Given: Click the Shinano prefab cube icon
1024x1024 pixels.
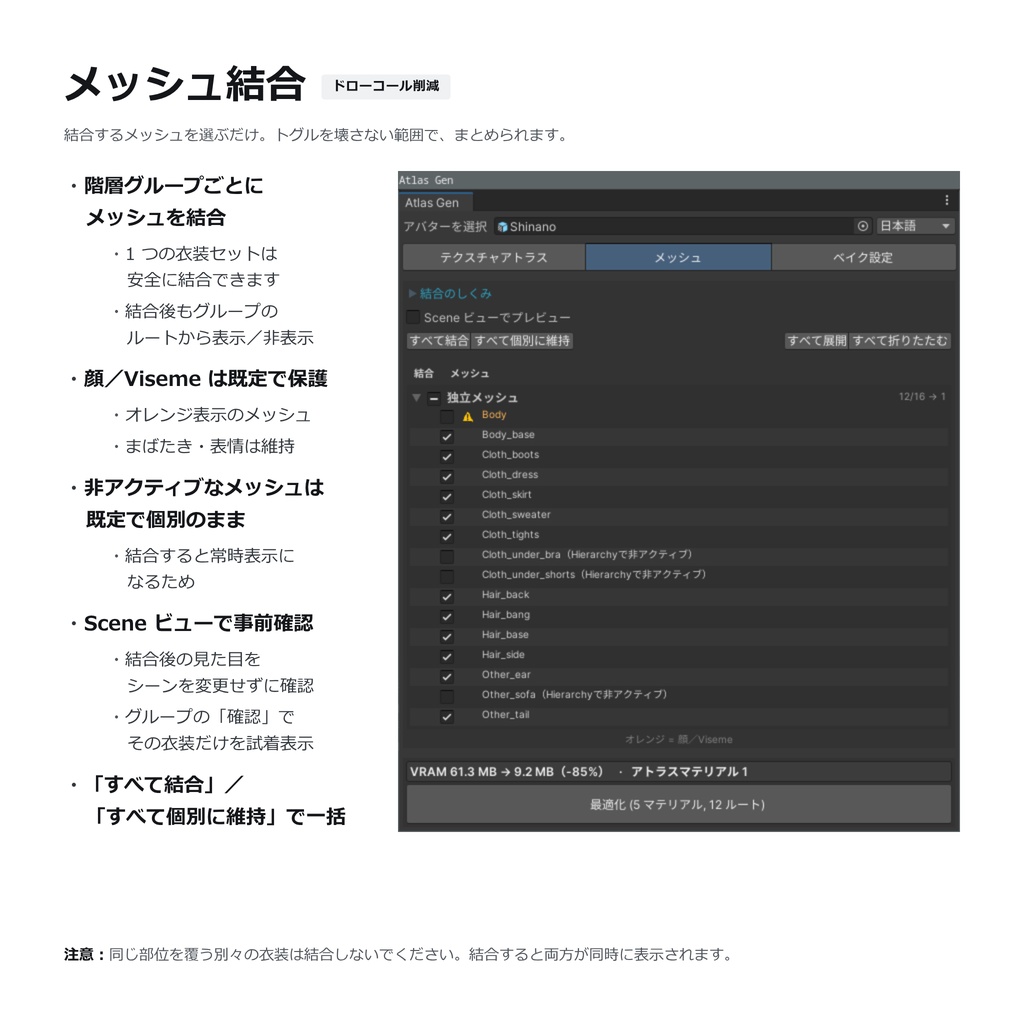Looking at the screenshot, I should point(502,227).
